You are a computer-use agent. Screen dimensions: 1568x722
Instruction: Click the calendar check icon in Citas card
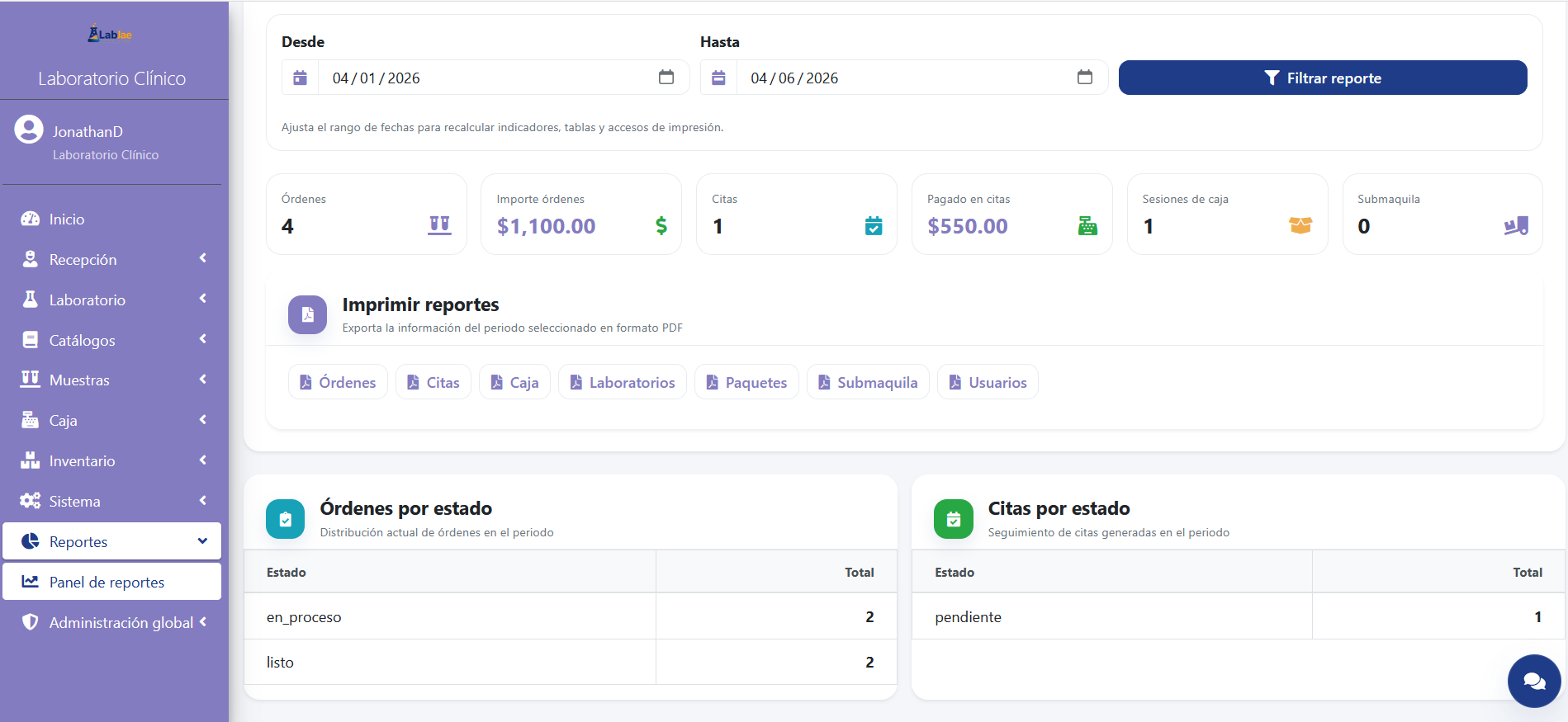[874, 225]
